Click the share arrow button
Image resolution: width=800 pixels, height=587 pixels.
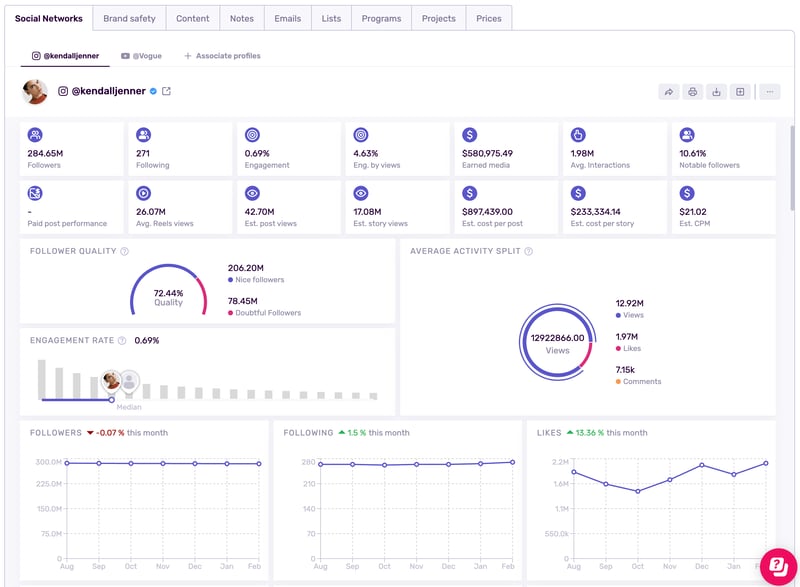(668, 92)
